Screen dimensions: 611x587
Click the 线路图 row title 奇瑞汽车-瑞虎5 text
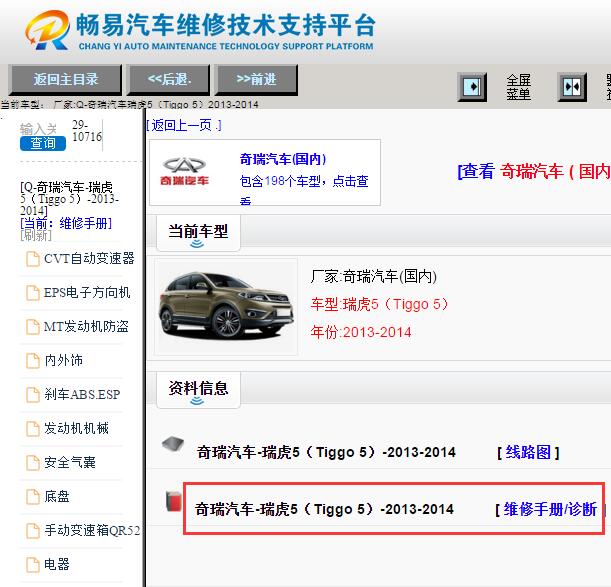point(326,453)
